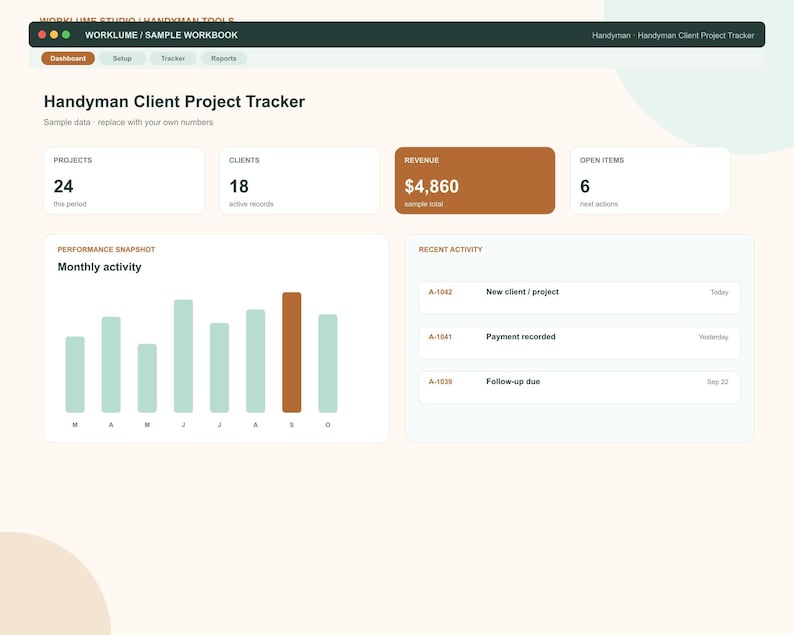Open the Revenue $4,860 card
Viewport: 794px width, 635px height.
coord(475,180)
